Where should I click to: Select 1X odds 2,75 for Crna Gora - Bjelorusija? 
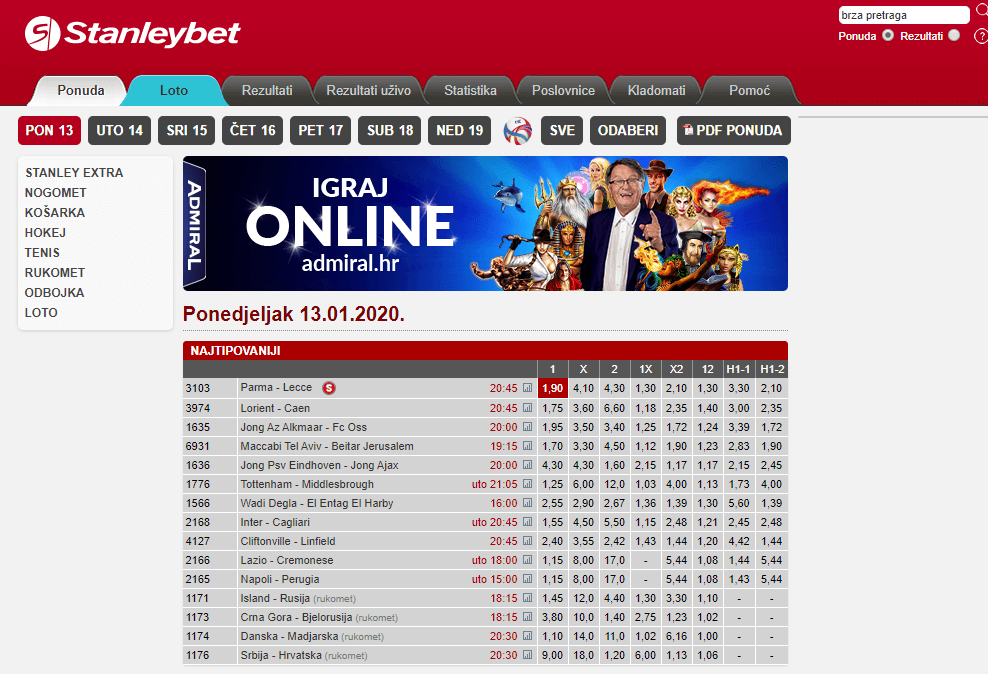[646, 617]
